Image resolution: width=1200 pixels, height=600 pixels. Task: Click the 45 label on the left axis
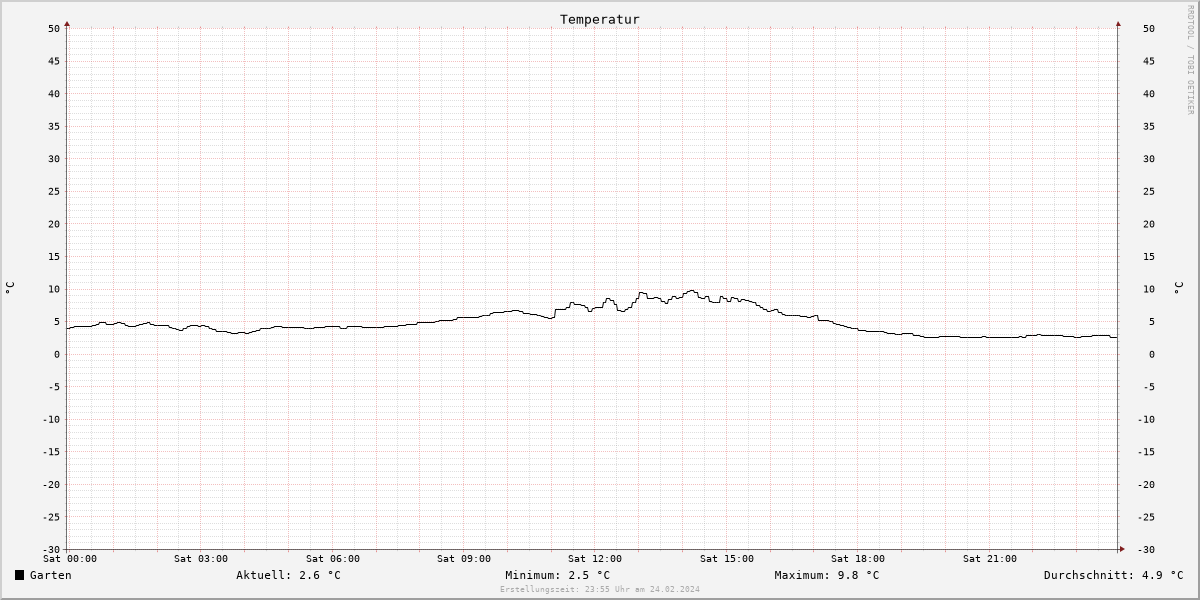54,61
